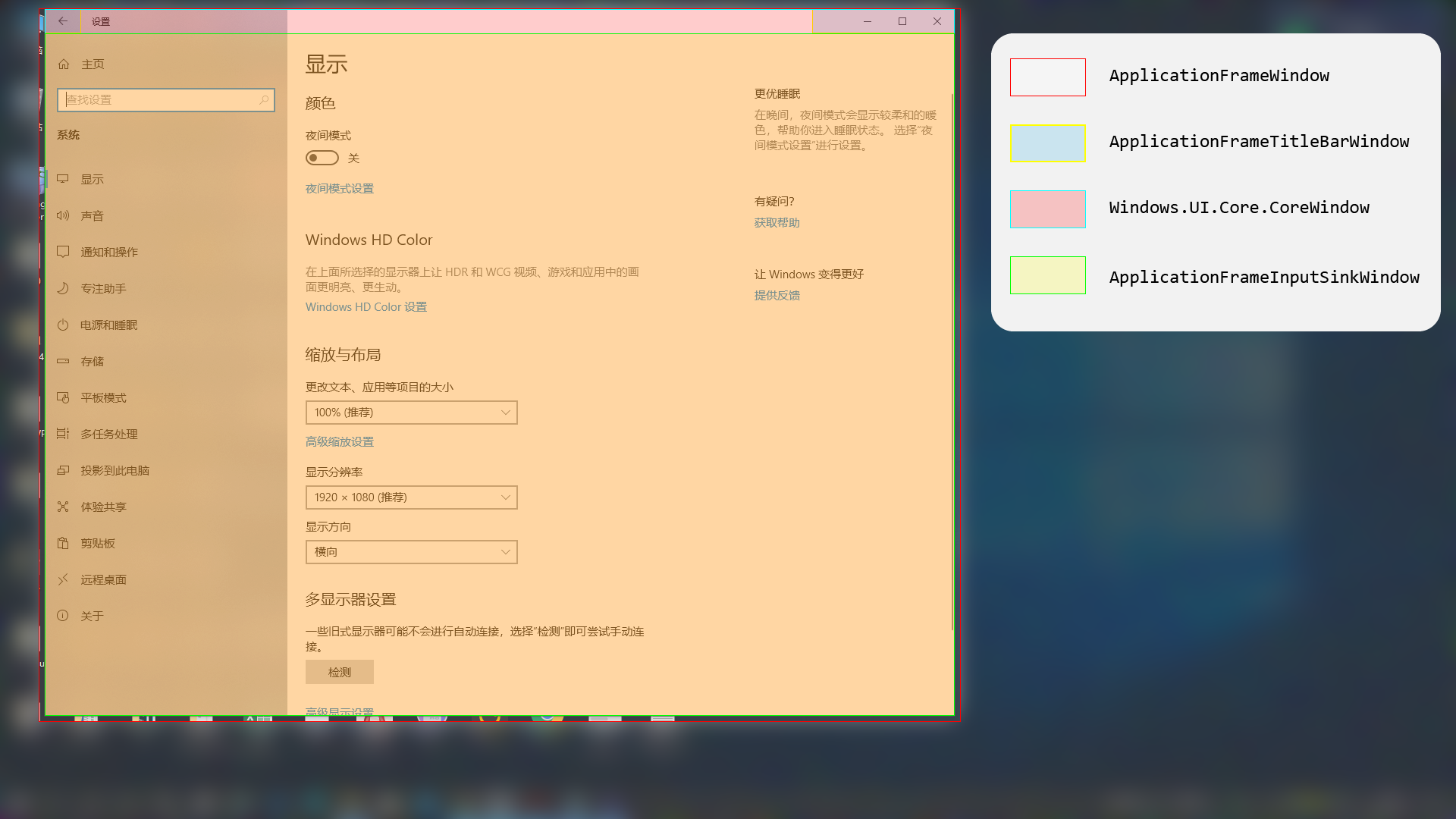Viewport: 1456px width, 819px height.
Task: Open the Windows HD Color 设置 link
Action: pyautogui.click(x=366, y=306)
